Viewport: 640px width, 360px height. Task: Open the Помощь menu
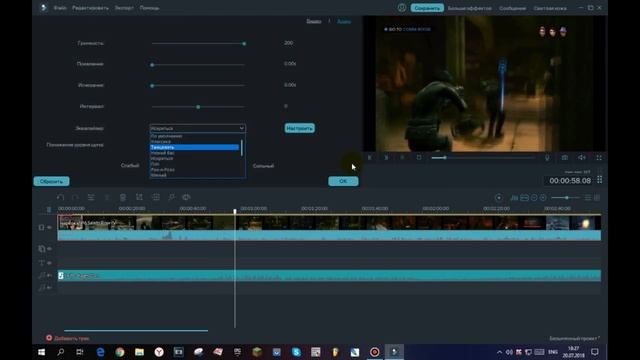pos(149,8)
